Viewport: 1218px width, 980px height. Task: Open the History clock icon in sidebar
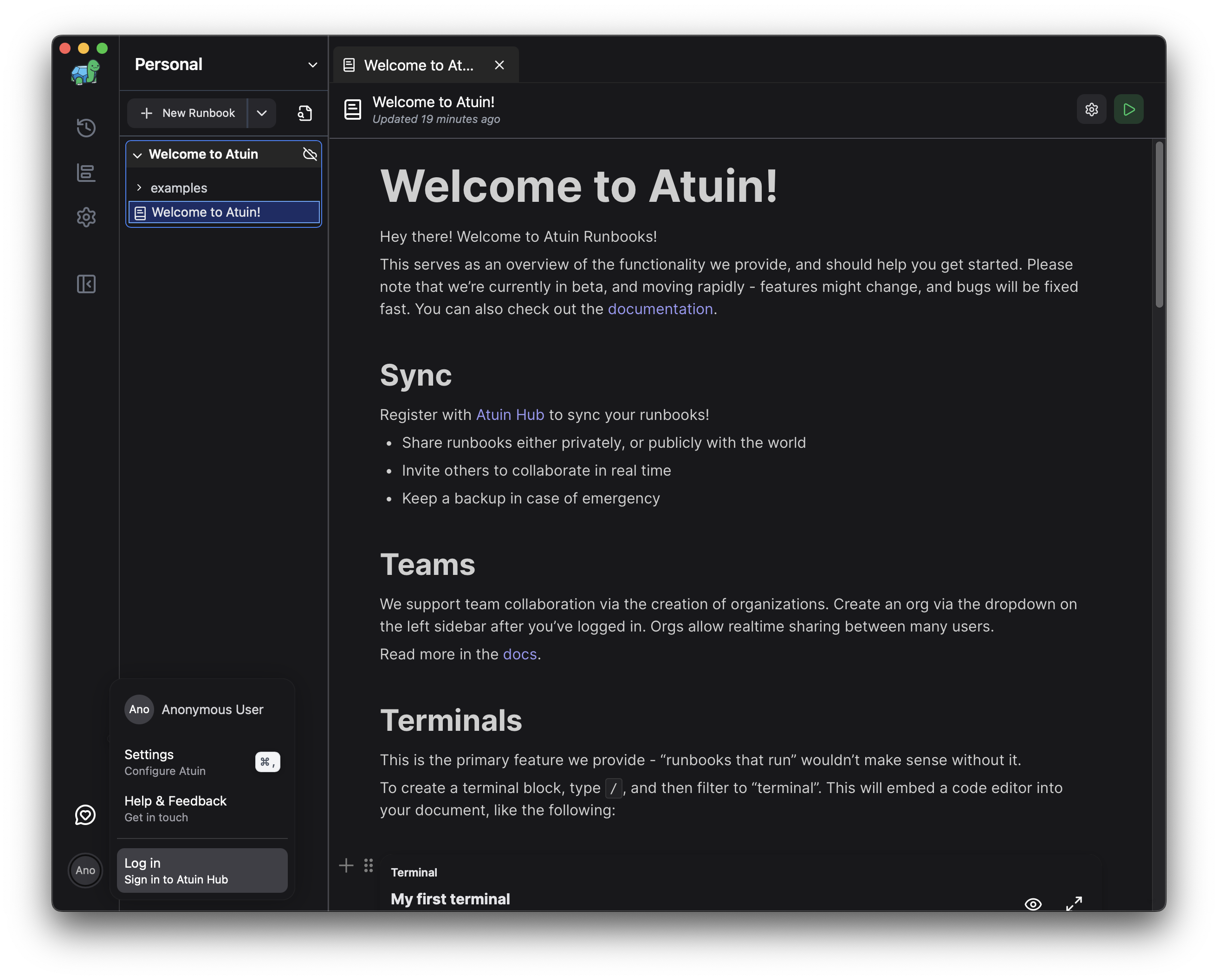(86, 128)
